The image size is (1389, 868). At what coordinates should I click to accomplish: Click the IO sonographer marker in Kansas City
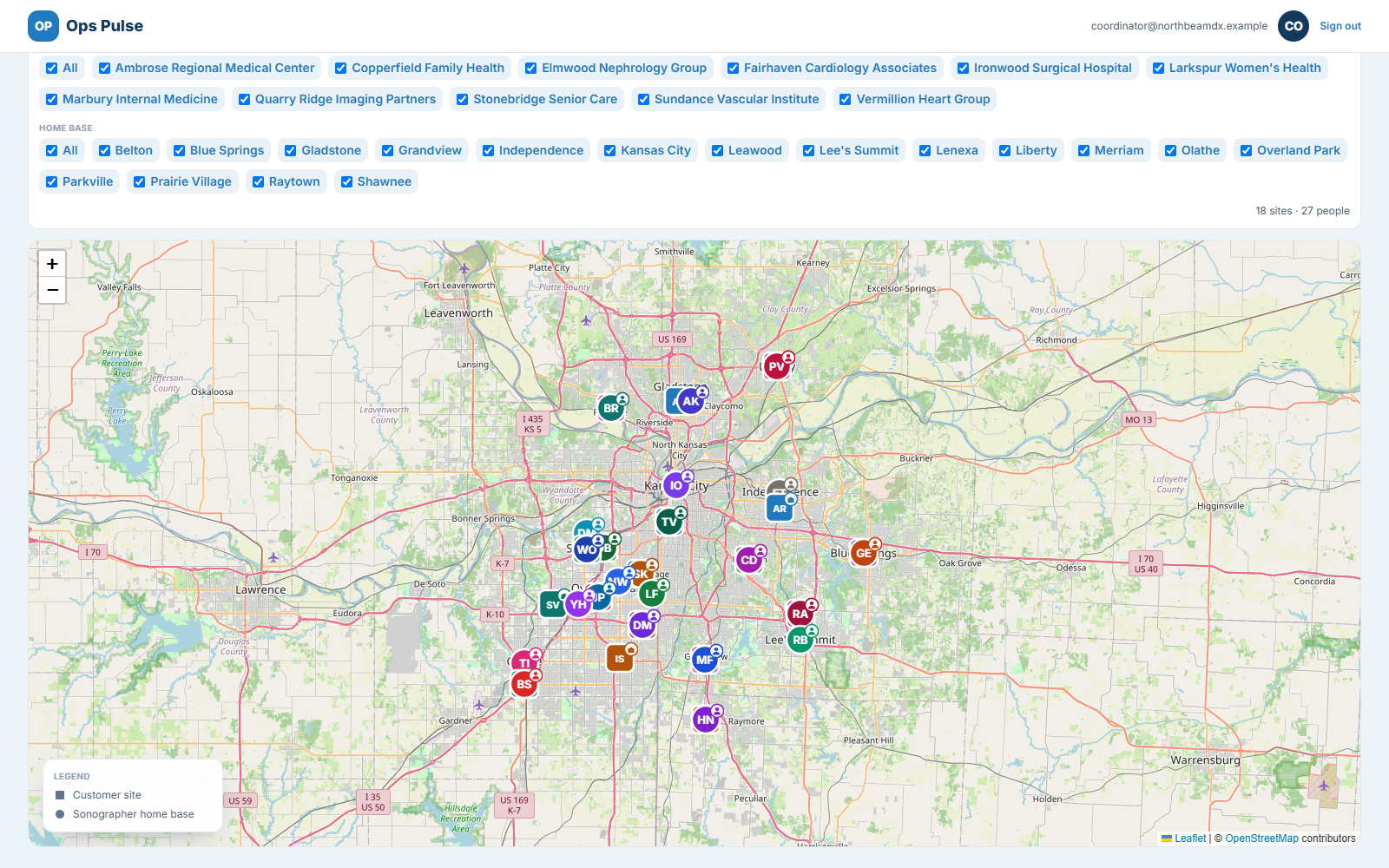click(675, 485)
